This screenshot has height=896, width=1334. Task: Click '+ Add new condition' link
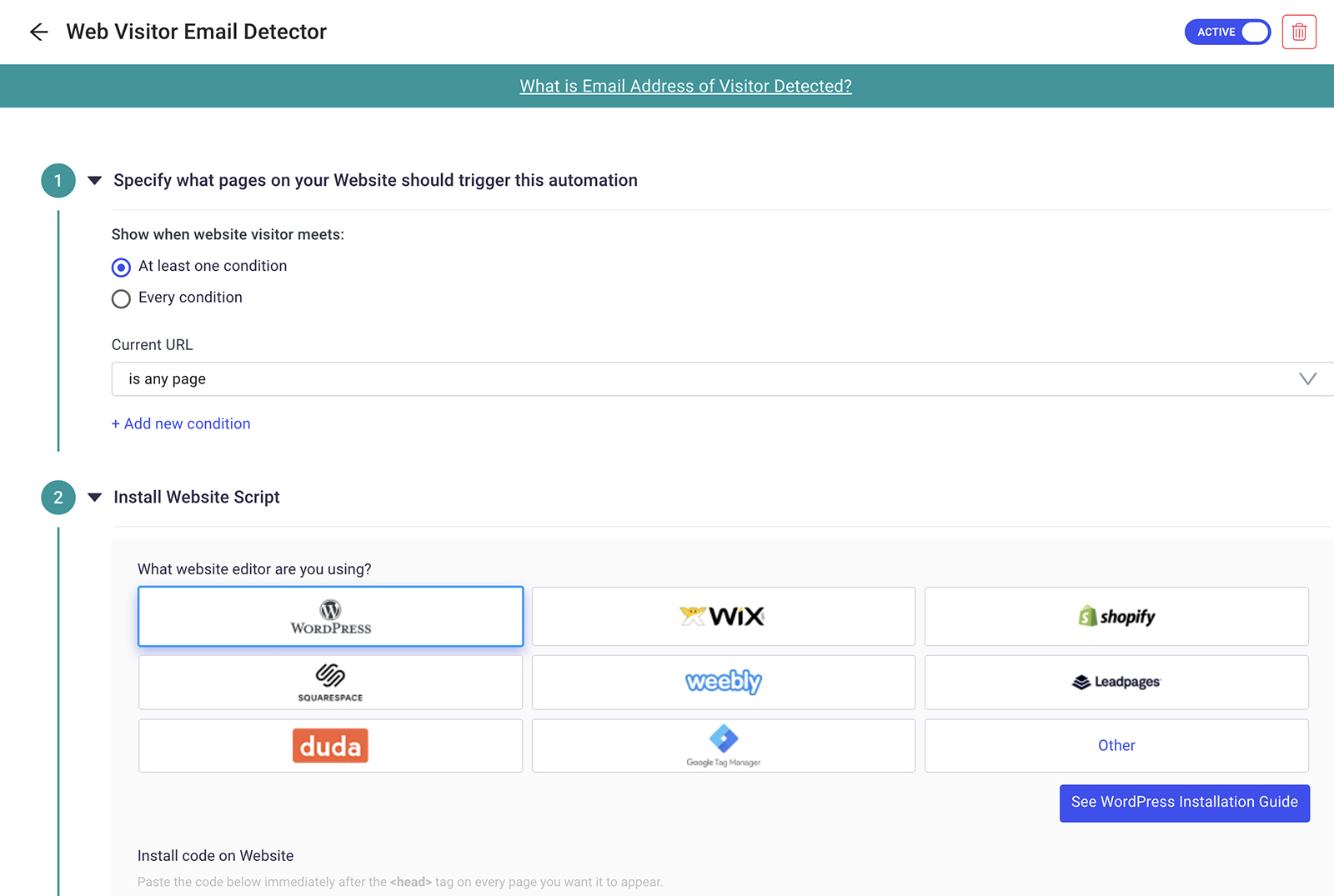pyautogui.click(x=181, y=423)
